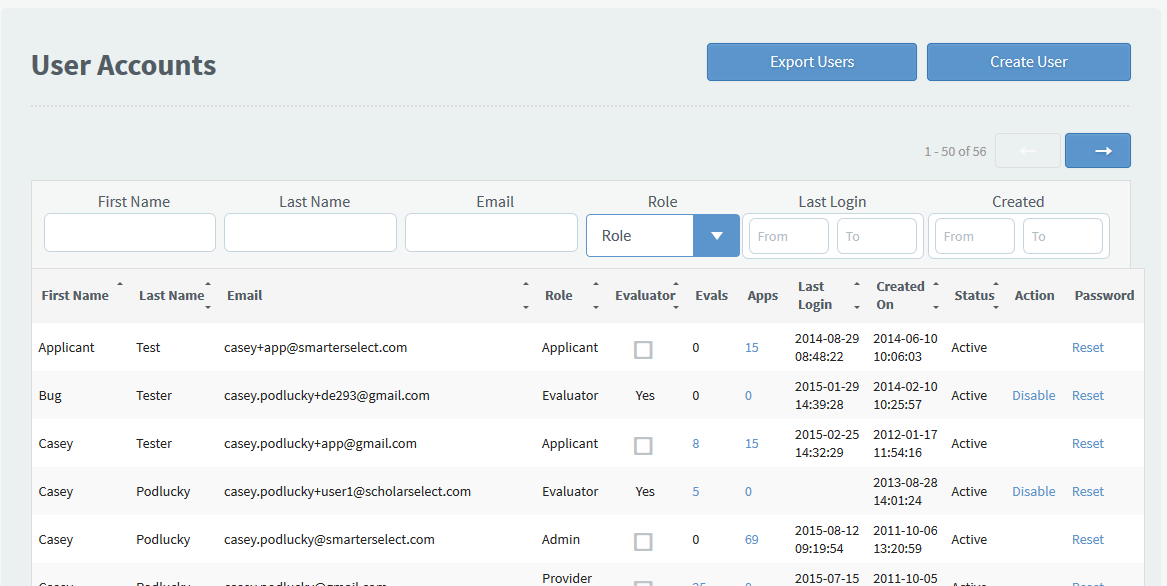Screen dimensions: 1167x586
Task: Click the User Accounts heading
Action: tap(124, 65)
